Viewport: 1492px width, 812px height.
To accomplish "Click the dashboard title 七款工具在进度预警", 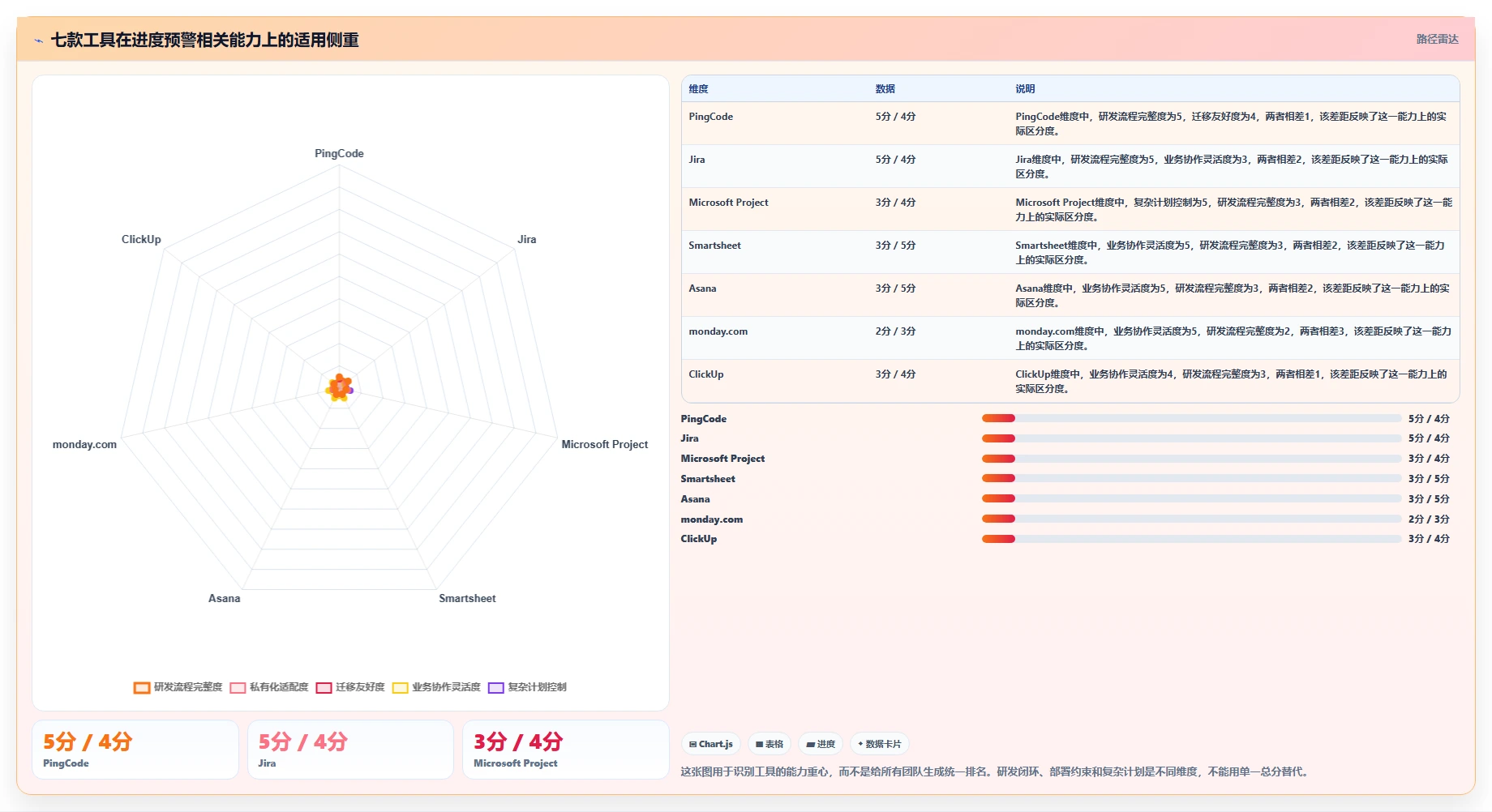I will tap(205, 41).
